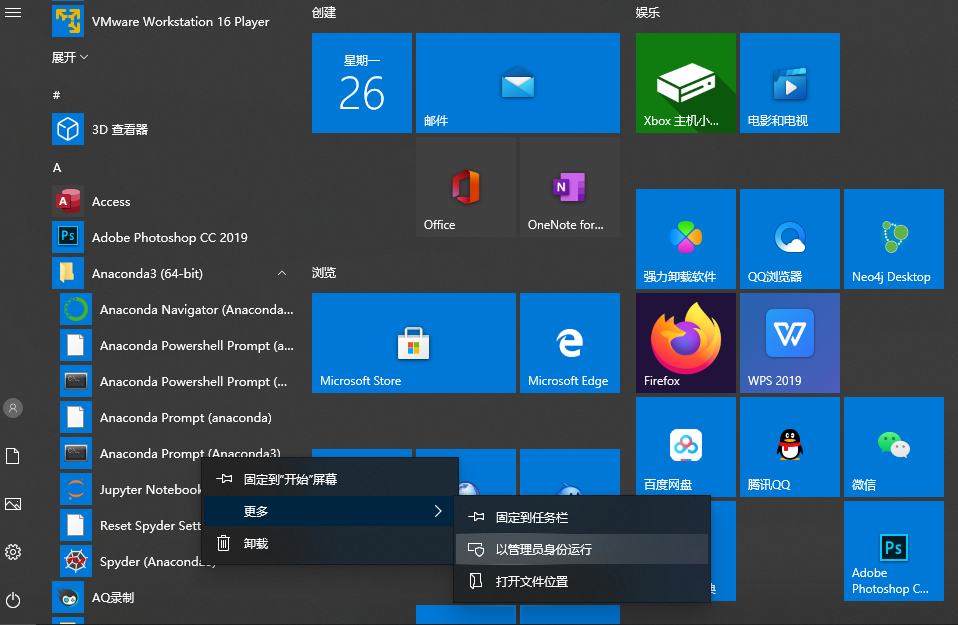Image resolution: width=958 pixels, height=625 pixels.
Task: Launch the Firefox tile
Action: pos(686,343)
